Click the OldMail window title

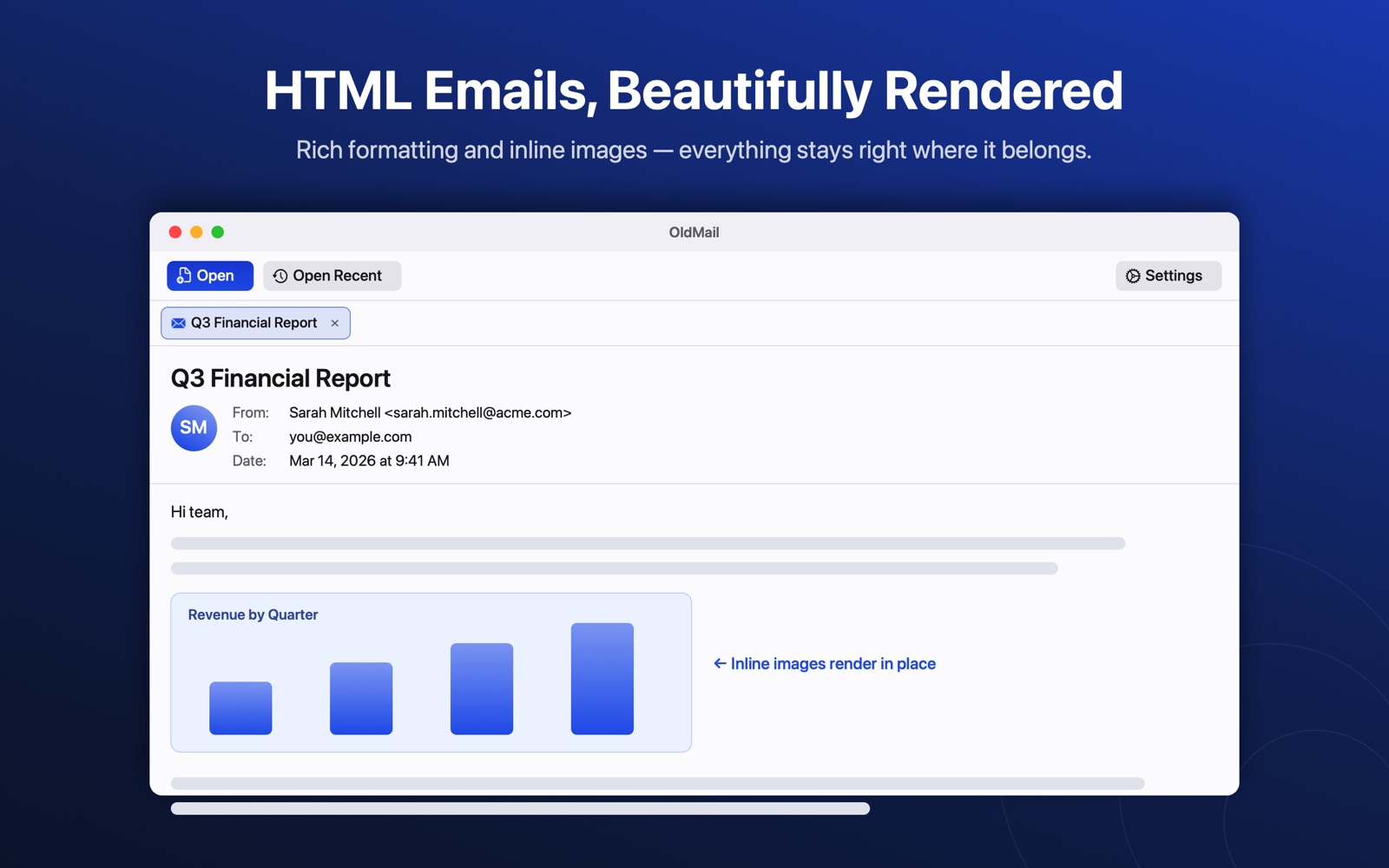pyautogui.click(x=694, y=233)
